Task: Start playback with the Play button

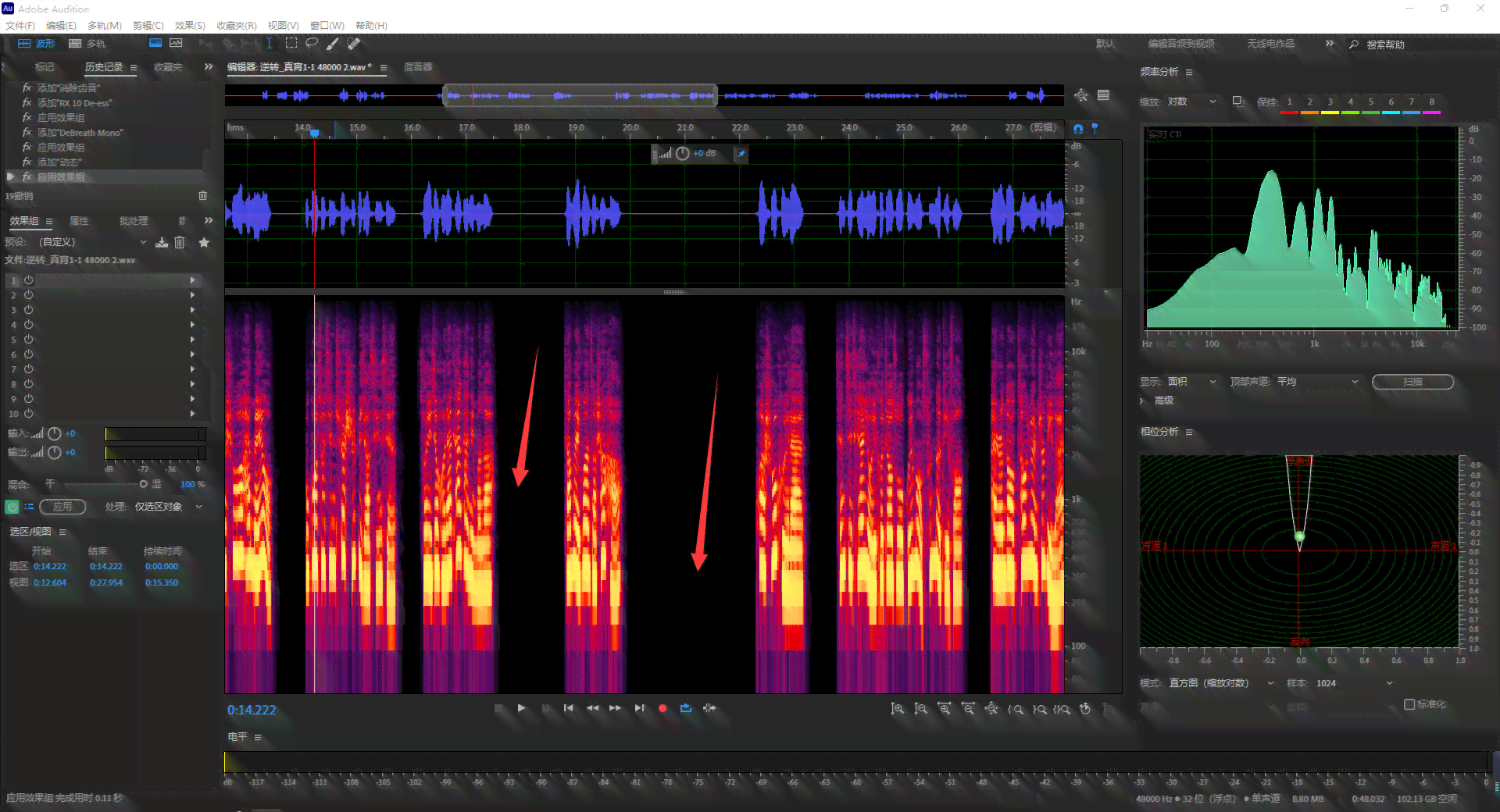Action: [x=522, y=708]
